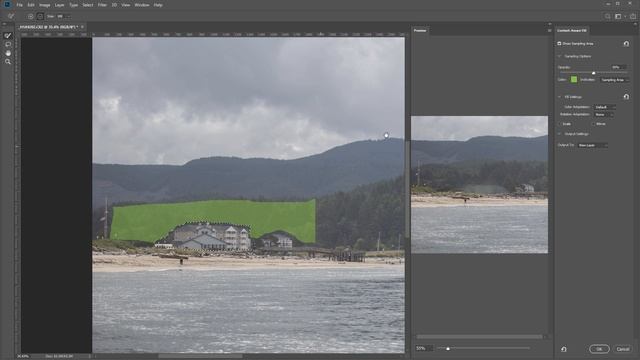Toggle Show Sampling Area checkbox
Image resolution: width=640 pixels, height=360 pixels.
click(x=559, y=43)
